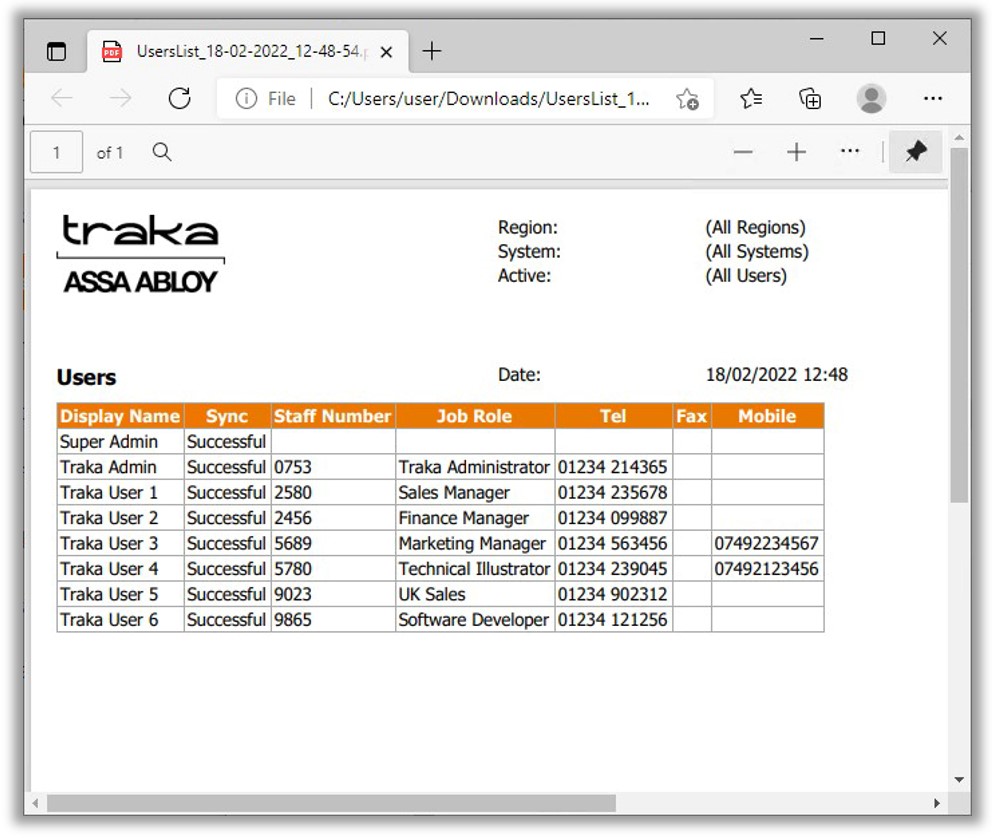Image resolution: width=992 pixels, height=839 pixels.
Task: Click the horizontal scrollbar thumb
Action: click(x=332, y=804)
